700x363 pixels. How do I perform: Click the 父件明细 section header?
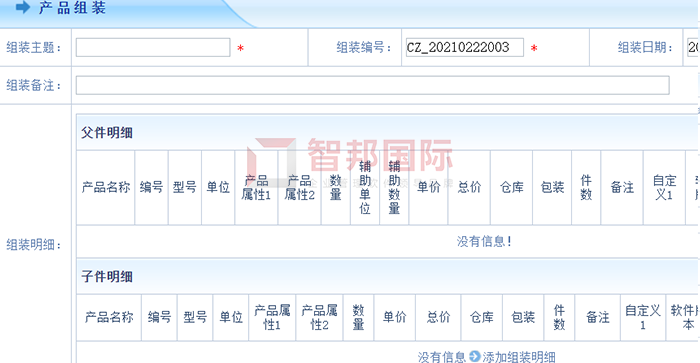pyautogui.click(x=107, y=133)
